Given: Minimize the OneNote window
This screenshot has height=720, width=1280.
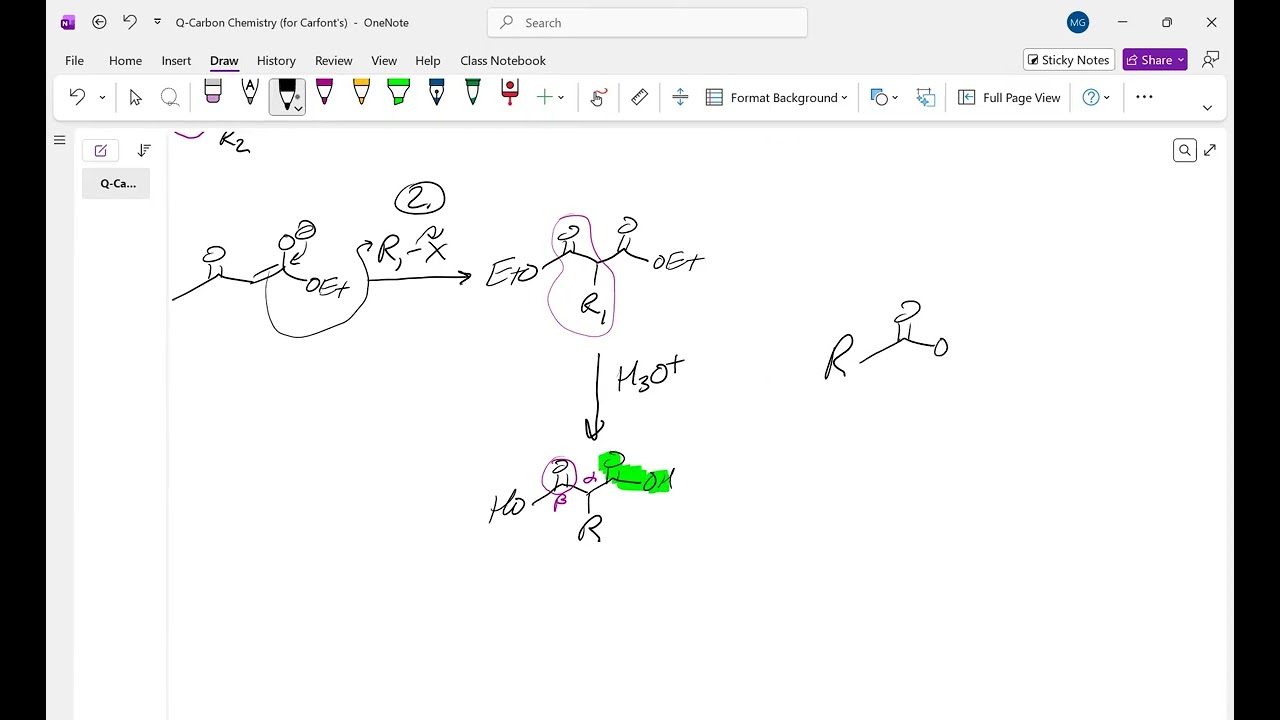Looking at the screenshot, I should (x=1122, y=22).
